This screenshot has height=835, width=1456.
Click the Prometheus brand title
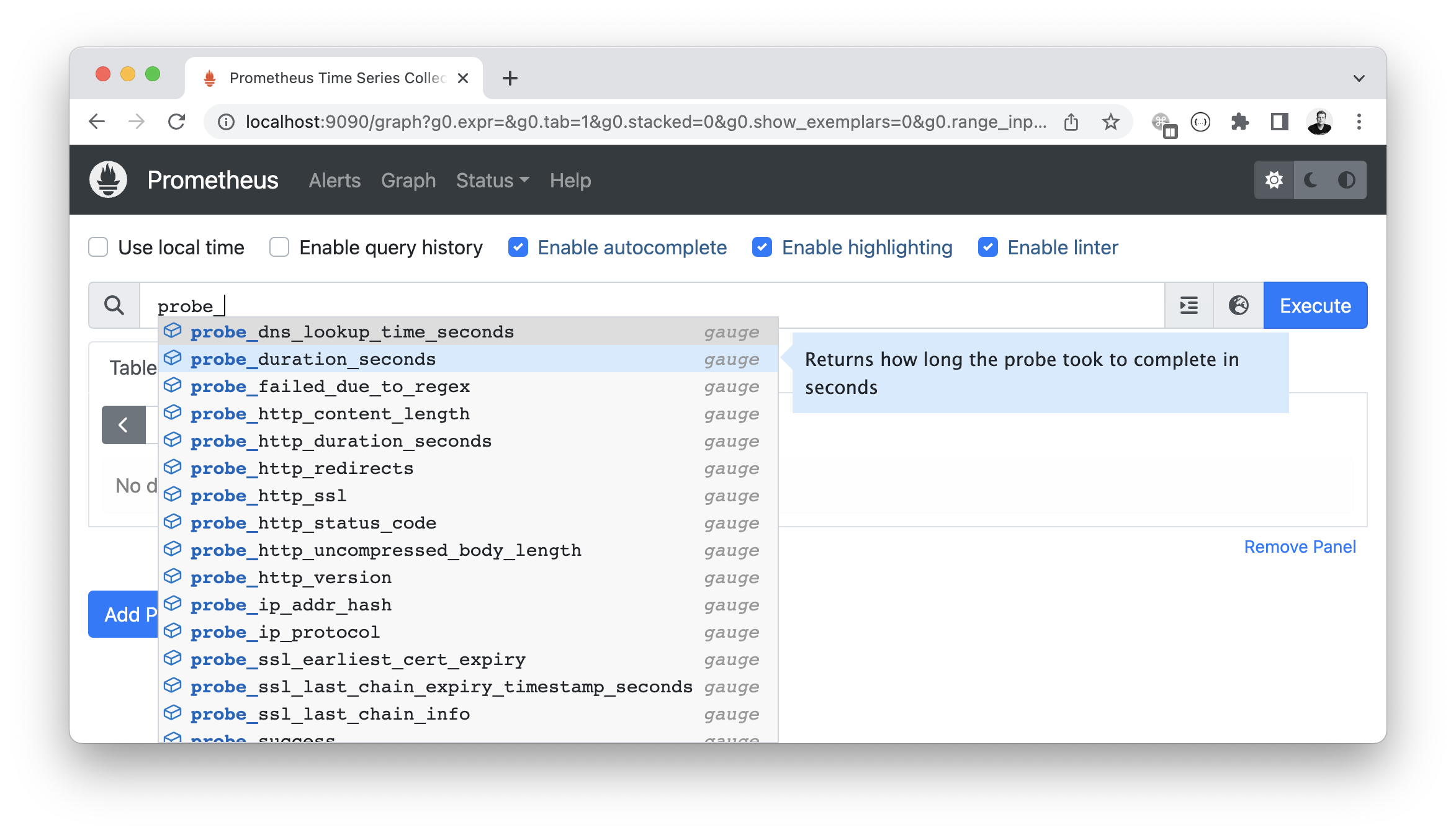[213, 180]
